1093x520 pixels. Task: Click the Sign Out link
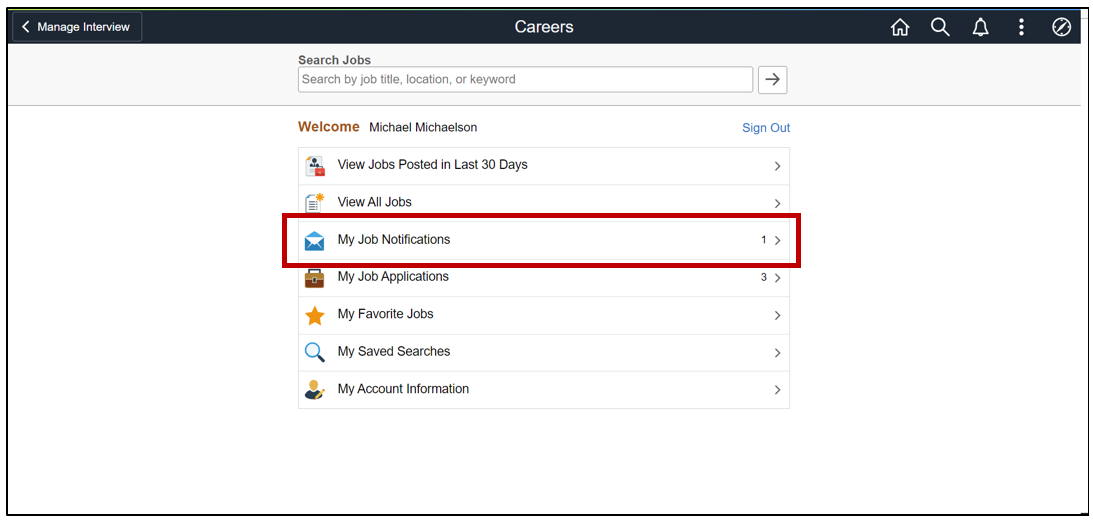coord(766,128)
